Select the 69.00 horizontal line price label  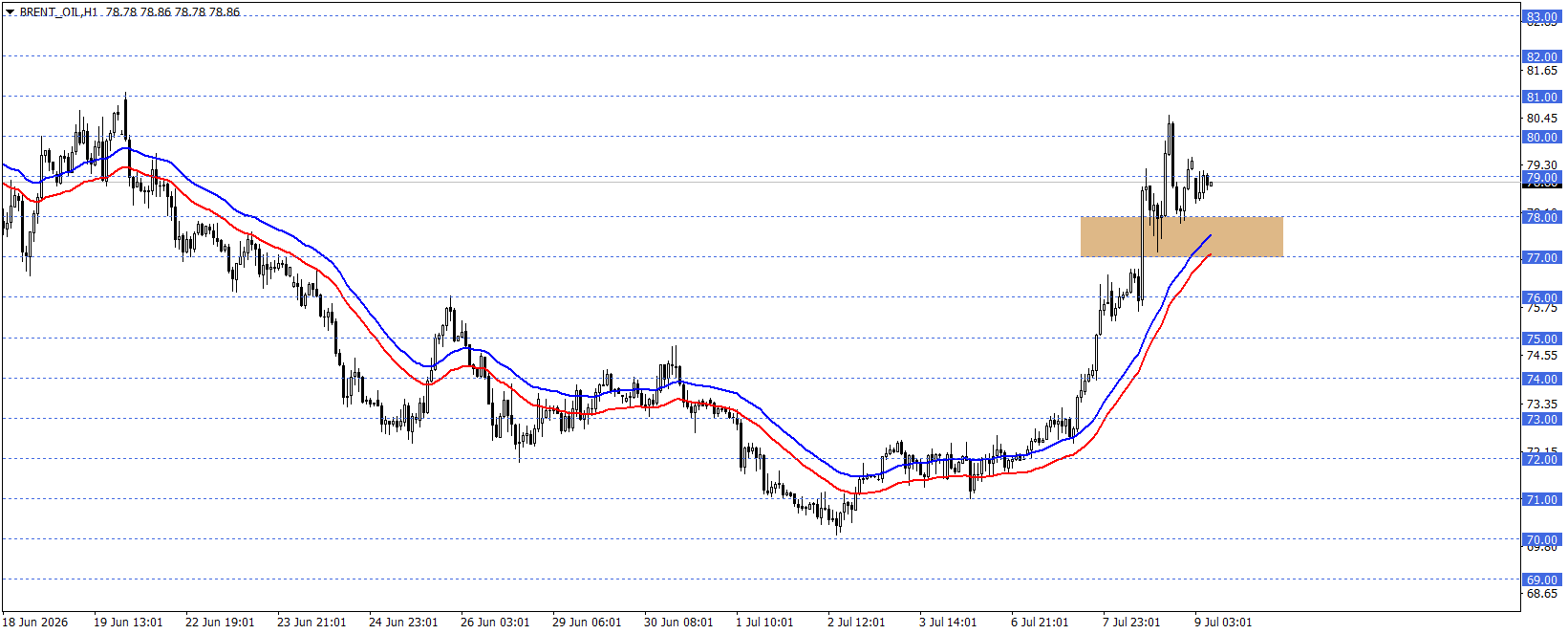[1540, 579]
